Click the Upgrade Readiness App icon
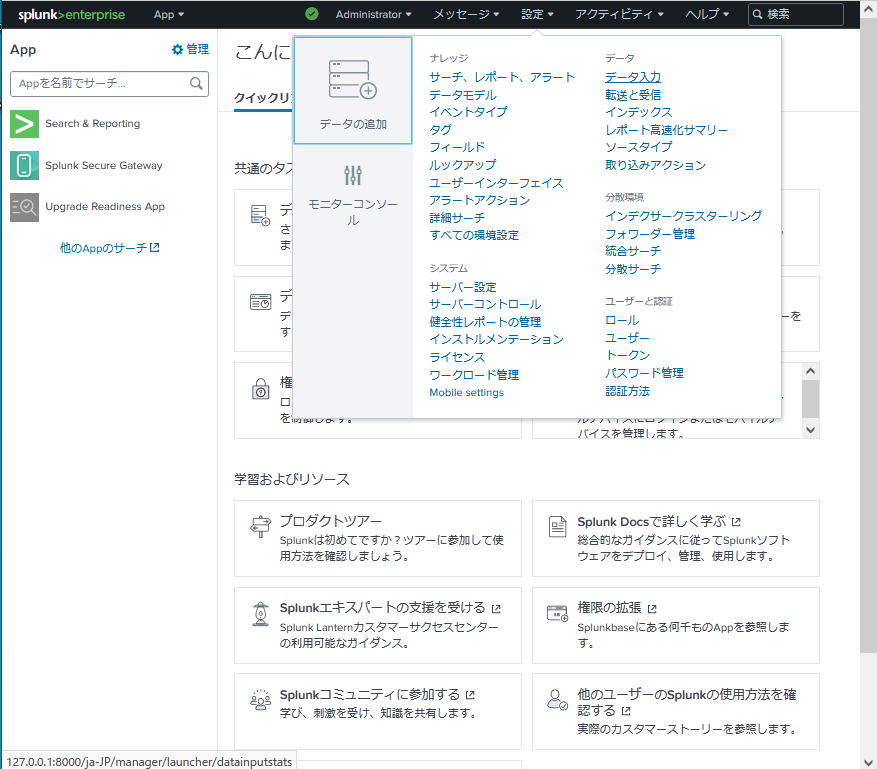The image size is (877, 769). 25,207
